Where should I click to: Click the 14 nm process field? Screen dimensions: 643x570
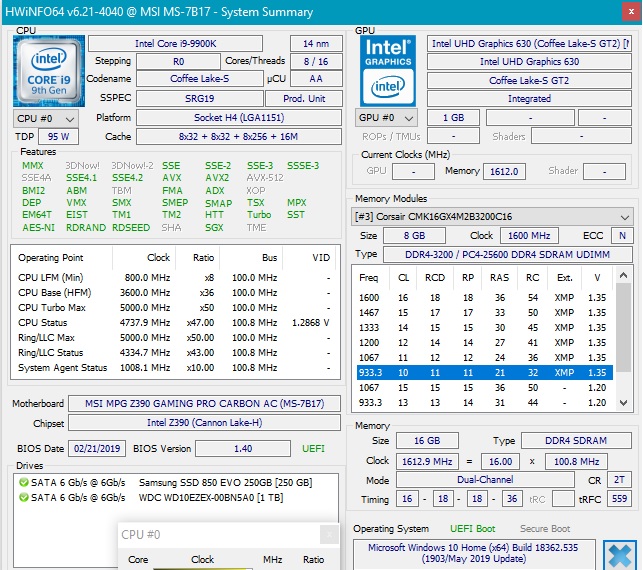click(x=316, y=43)
